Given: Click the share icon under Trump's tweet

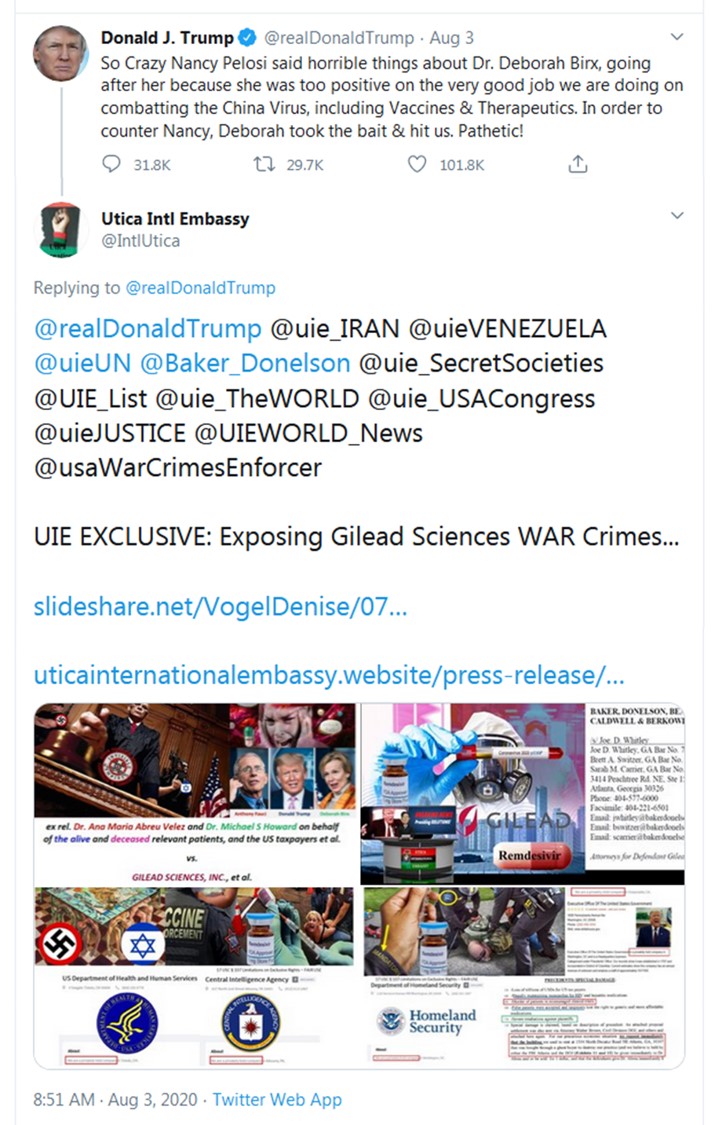Looking at the screenshot, I should click(x=578, y=164).
